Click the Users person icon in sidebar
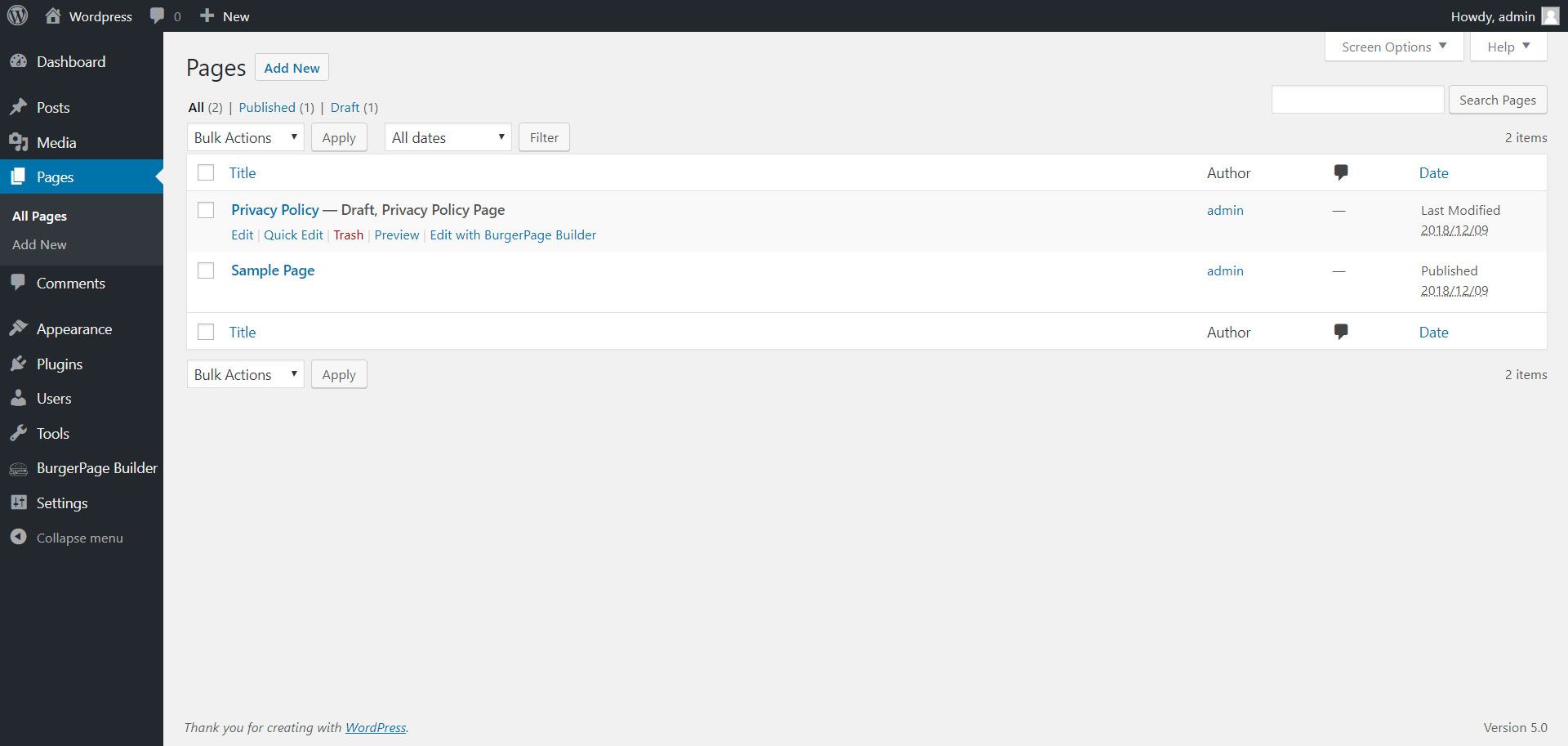 tap(18, 398)
